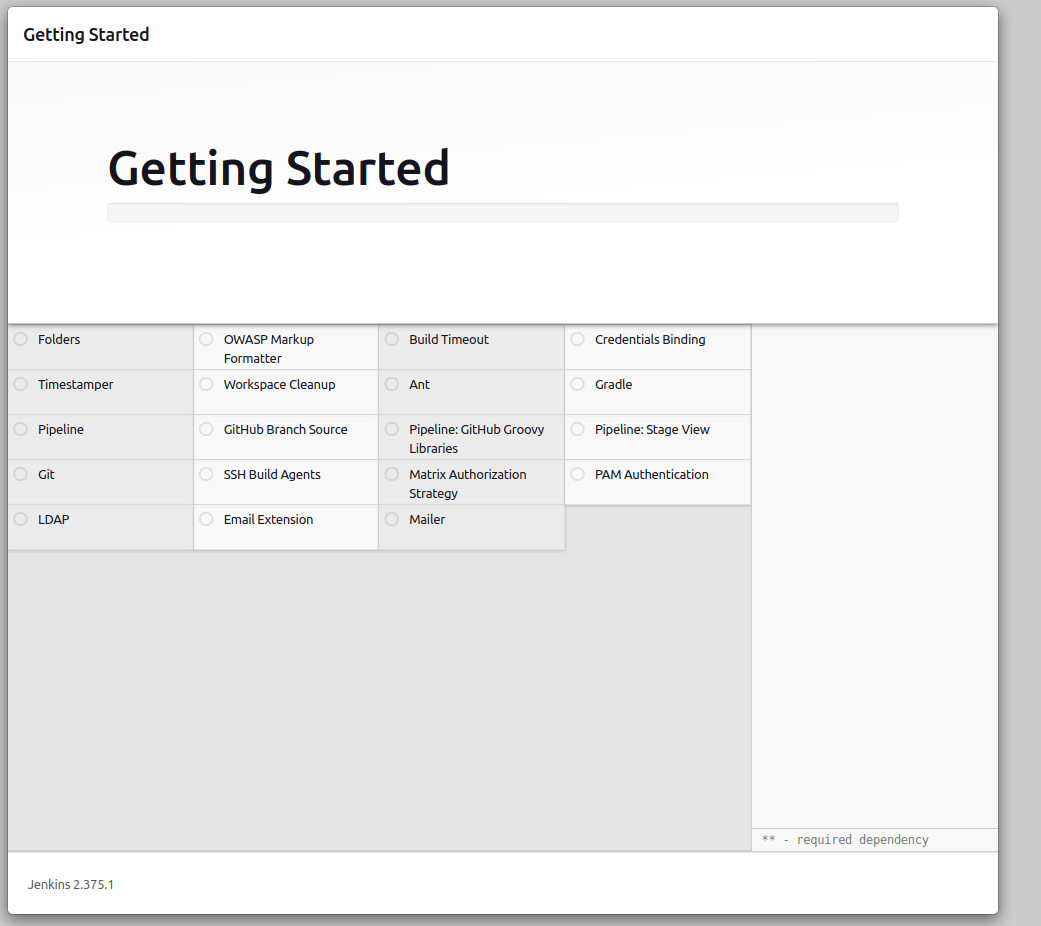
Task: Click the 'OWASP Markup Formatter' text
Action: 269,349
